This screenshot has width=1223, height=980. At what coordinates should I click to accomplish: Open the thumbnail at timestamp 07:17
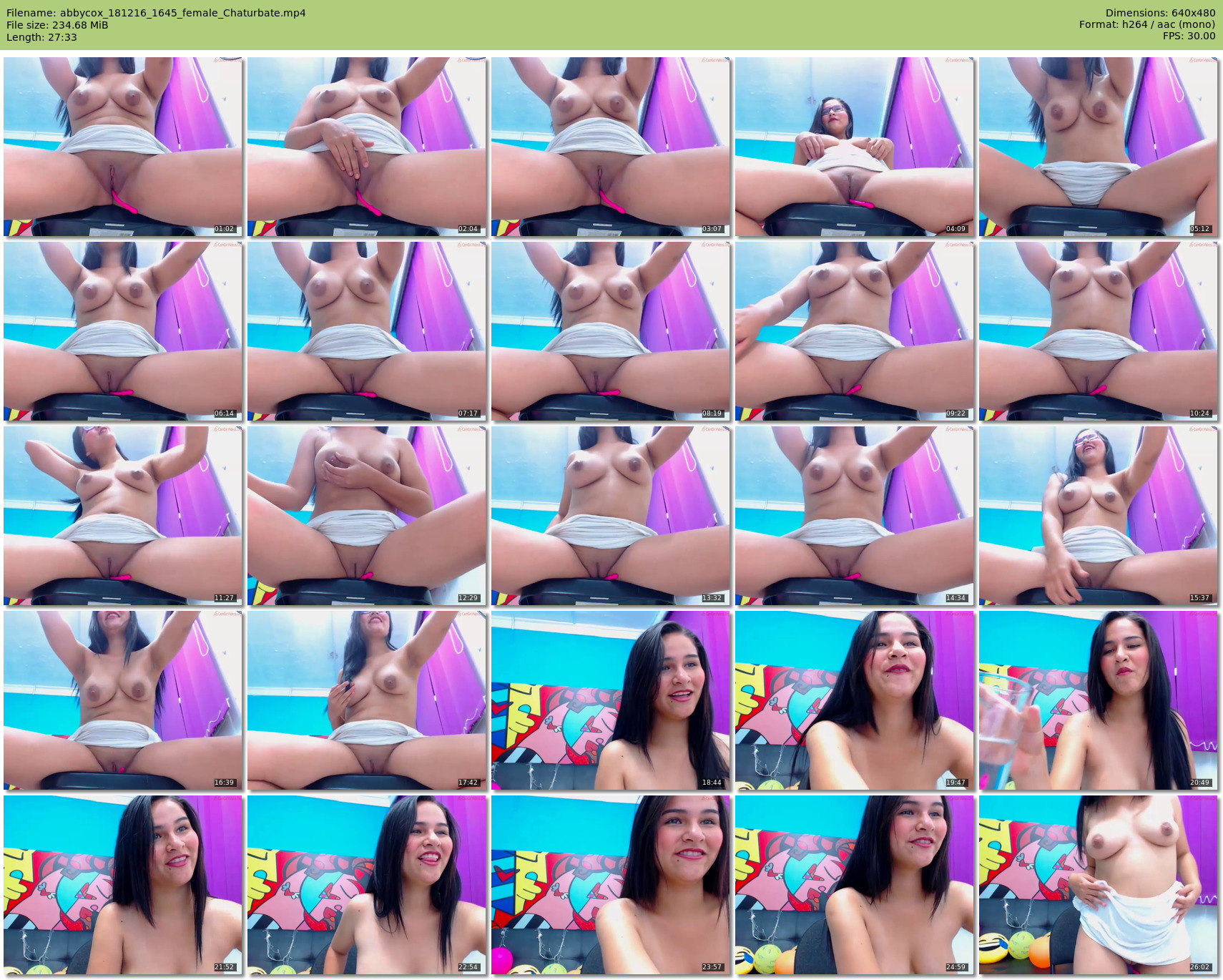pyautogui.click(x=367, y=331)
